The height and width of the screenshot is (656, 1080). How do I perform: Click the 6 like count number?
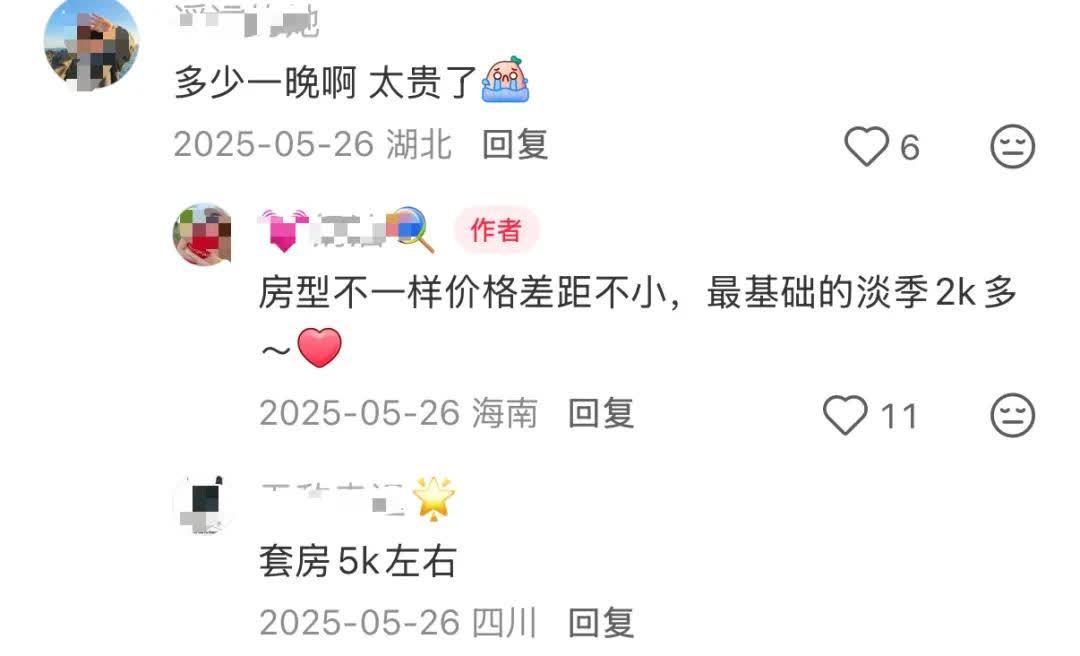pyautogui.click(x=910, y=147)
